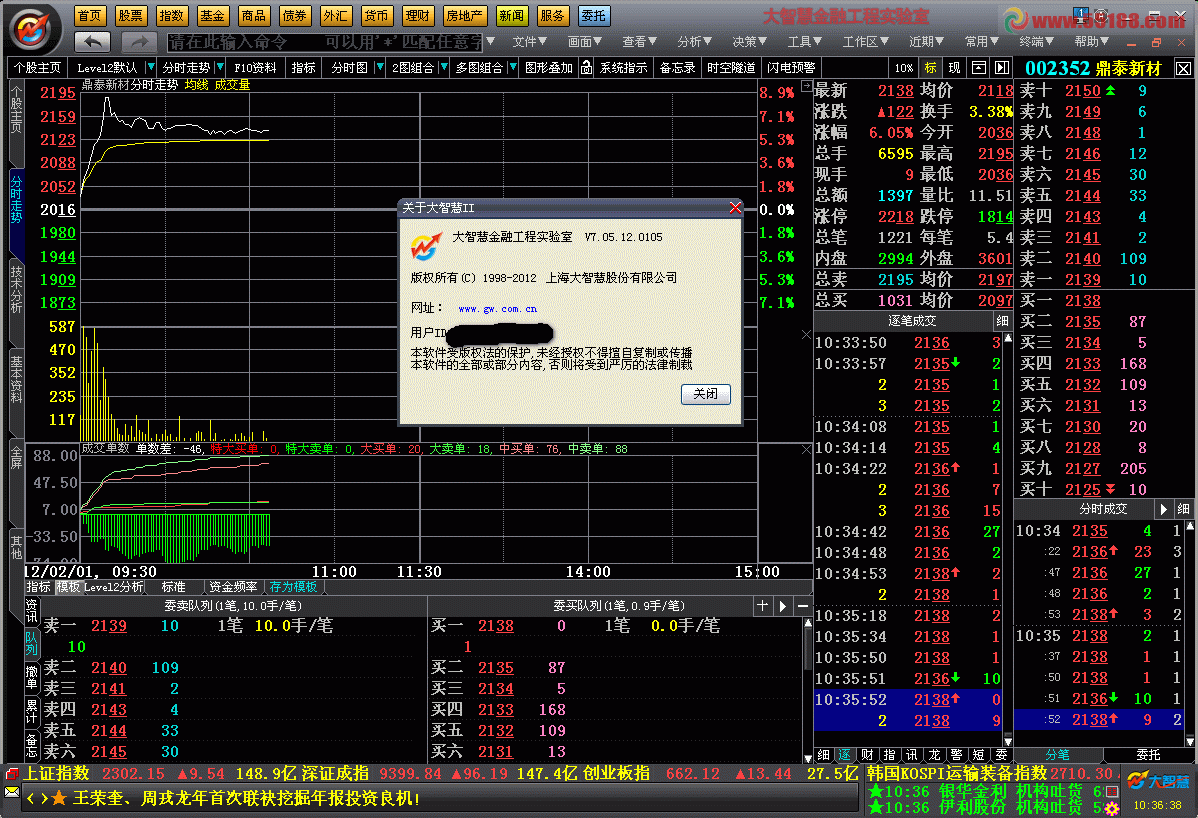1198x818 pixels.
Task: Open the Level2默认 dropdown arrow
Action: [x=151, y=68]
